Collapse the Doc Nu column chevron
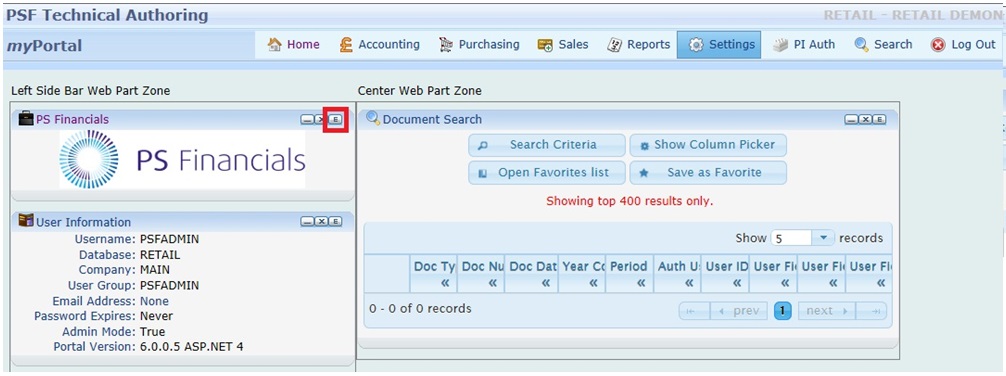Viewport: 1006px width, 376px height. [493, 282]
